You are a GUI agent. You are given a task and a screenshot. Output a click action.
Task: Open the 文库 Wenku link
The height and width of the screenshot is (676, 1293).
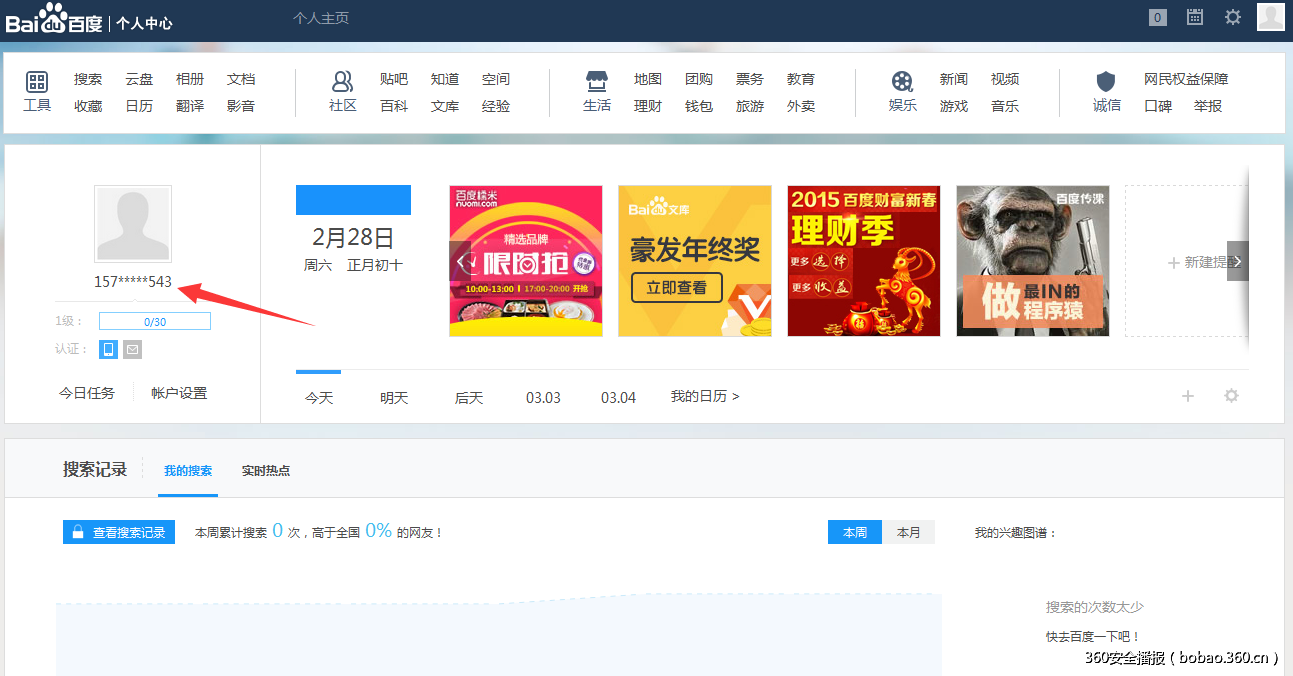pos(445,106)
